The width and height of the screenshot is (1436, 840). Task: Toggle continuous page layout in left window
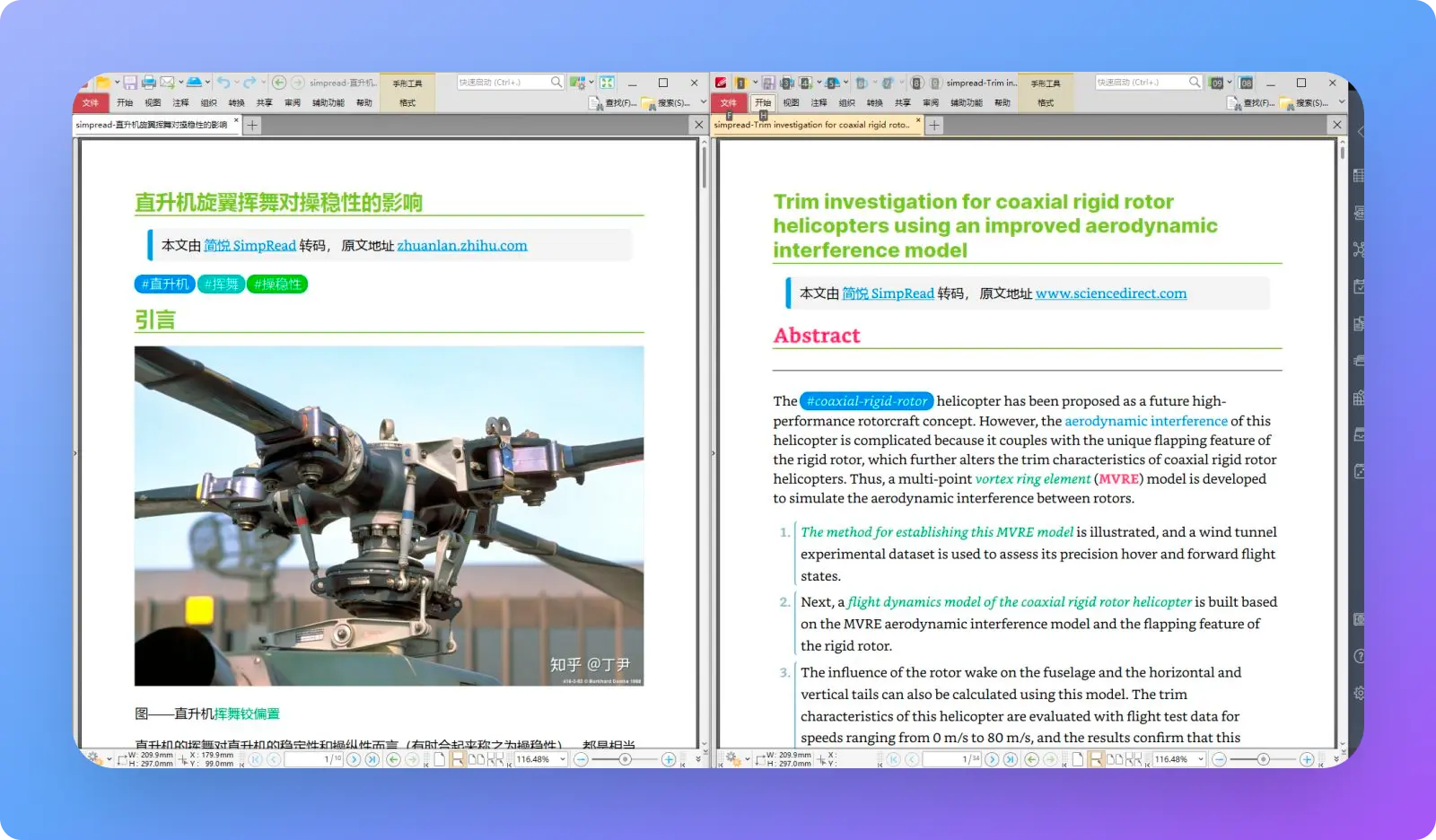(458, 759)
